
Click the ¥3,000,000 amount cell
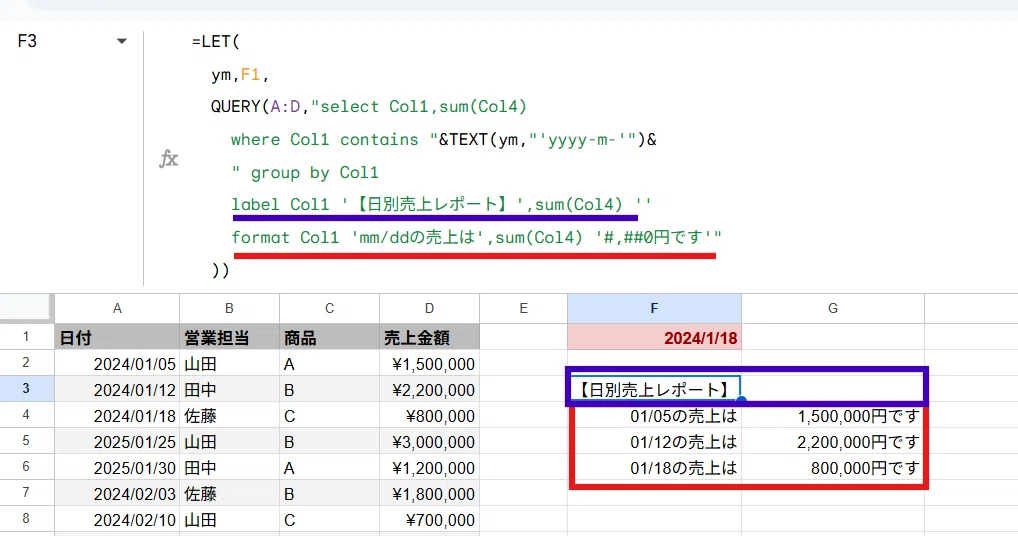point(429,441)
